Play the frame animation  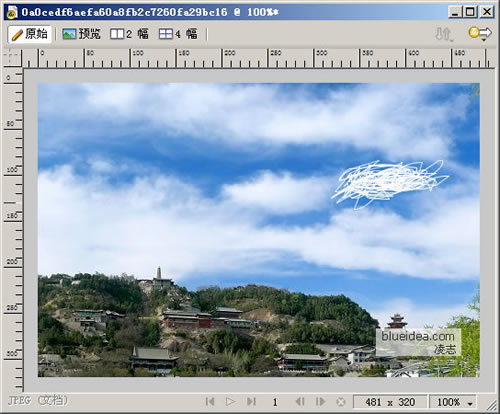(230, 402)
